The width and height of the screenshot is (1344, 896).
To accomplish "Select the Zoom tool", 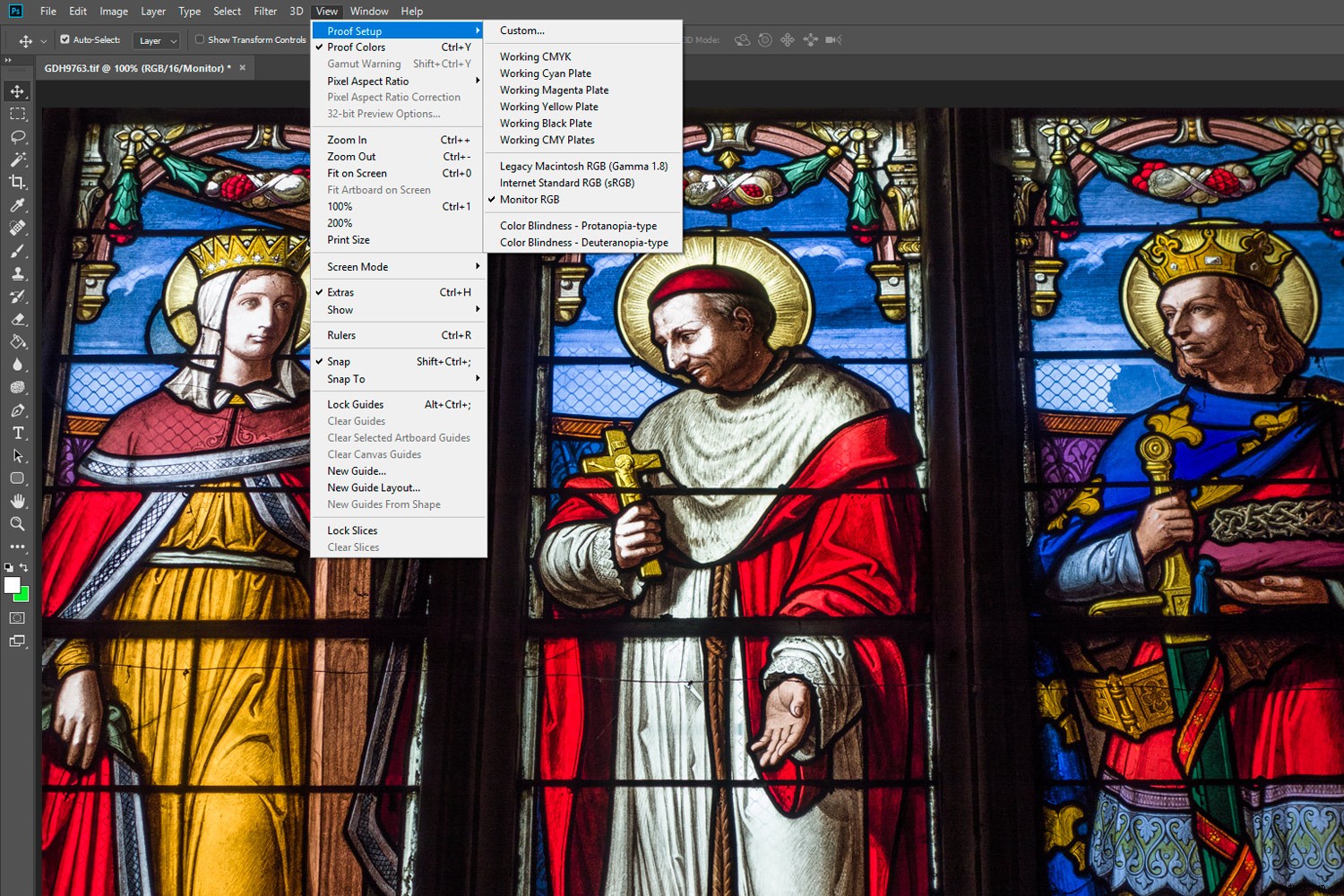I will [x=18, y=523].
